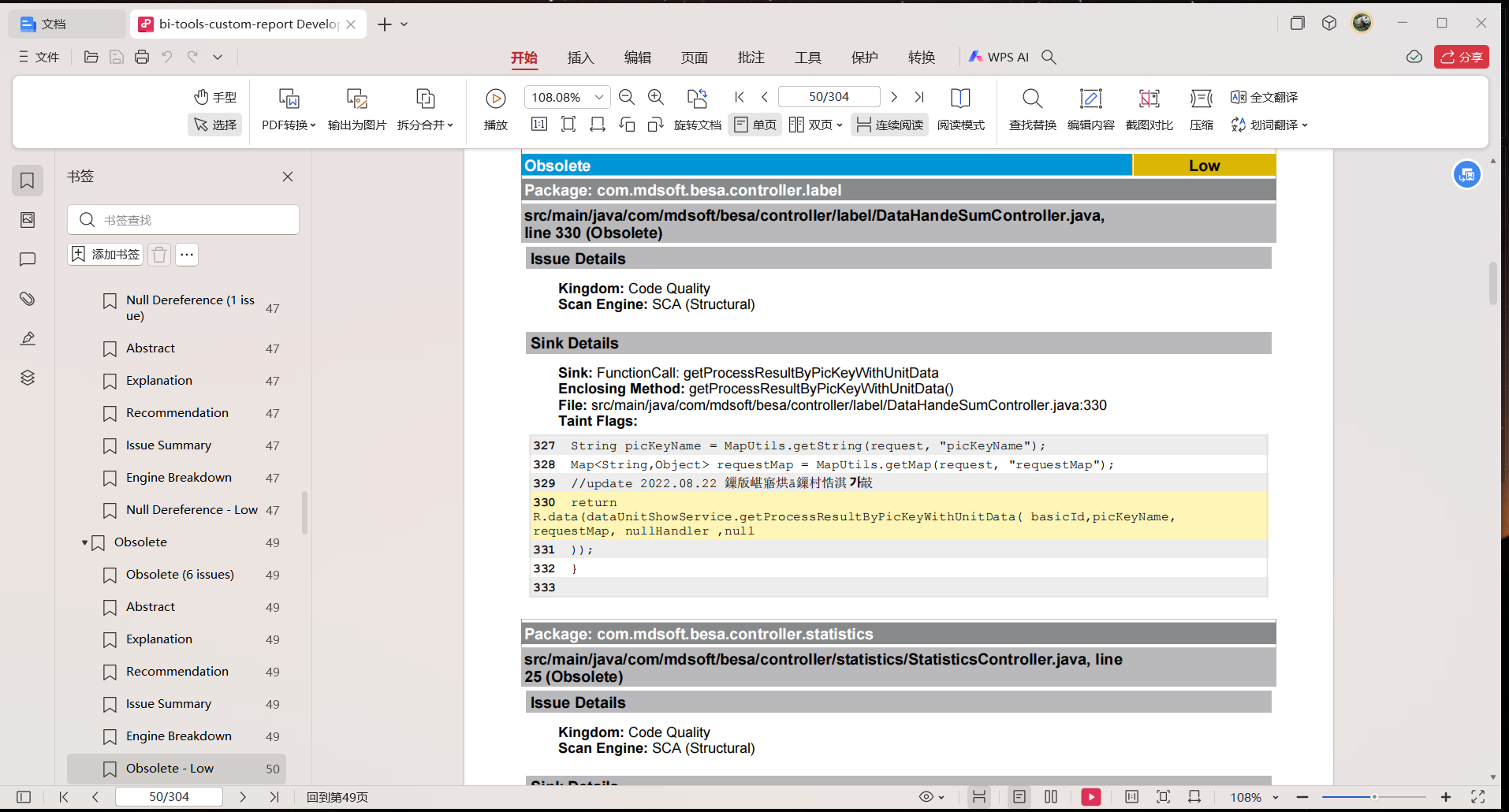The height and width of the screenshot is (812, 1509).
Task: Toggle two-page view in status bar
Action: click(1051, 797)
